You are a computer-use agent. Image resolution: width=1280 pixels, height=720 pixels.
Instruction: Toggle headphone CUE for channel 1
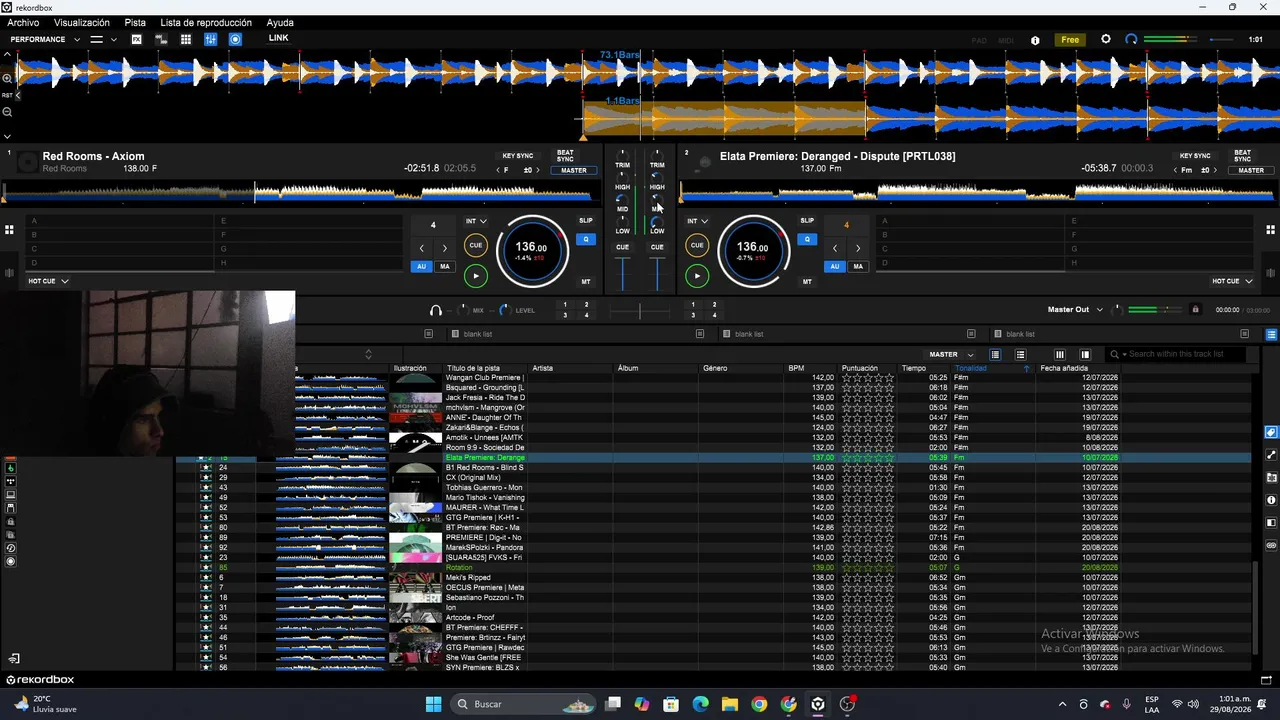(x=622, y=247)
